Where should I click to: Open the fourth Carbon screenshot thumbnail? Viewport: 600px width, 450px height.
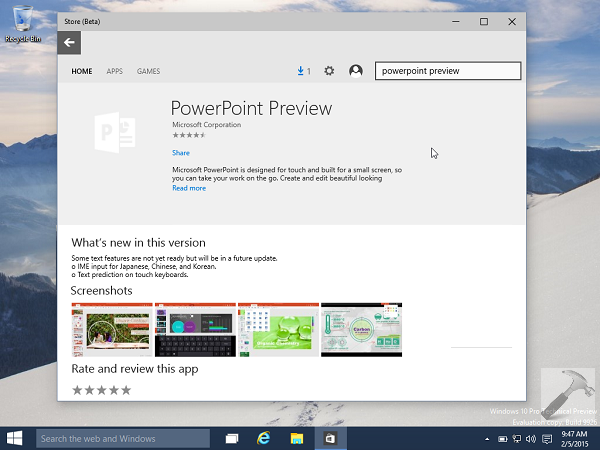pos(361,330)
